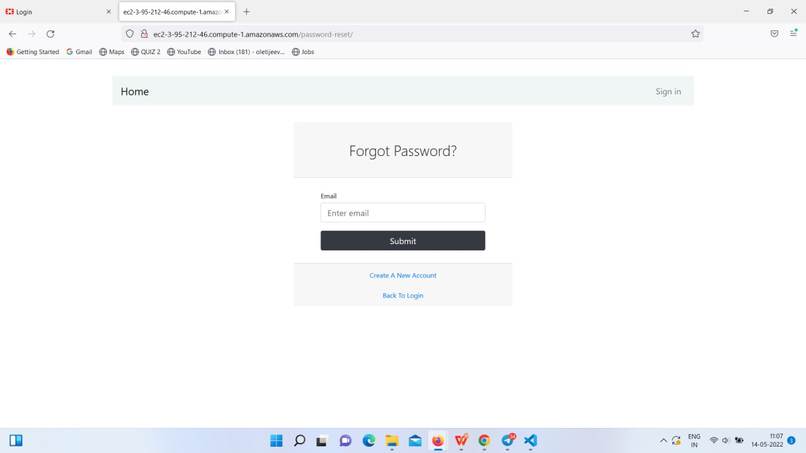Open the Create A New Account link
This screenshot has height=453, width=806.
tap(402, 276)
